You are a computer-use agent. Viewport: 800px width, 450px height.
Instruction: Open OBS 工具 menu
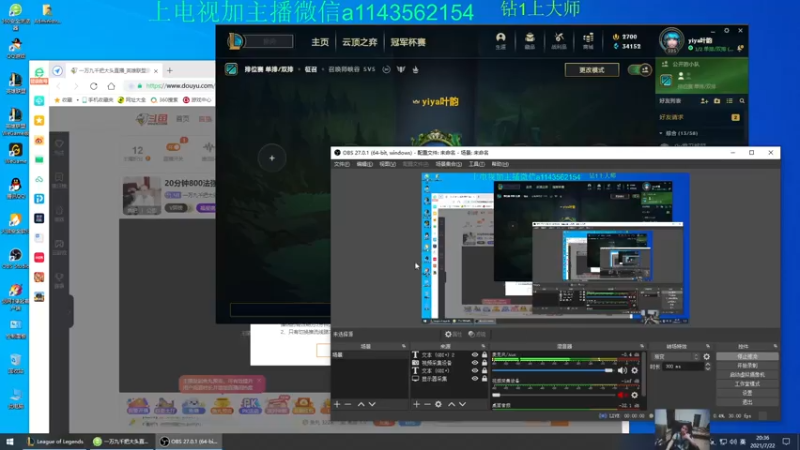477,164
